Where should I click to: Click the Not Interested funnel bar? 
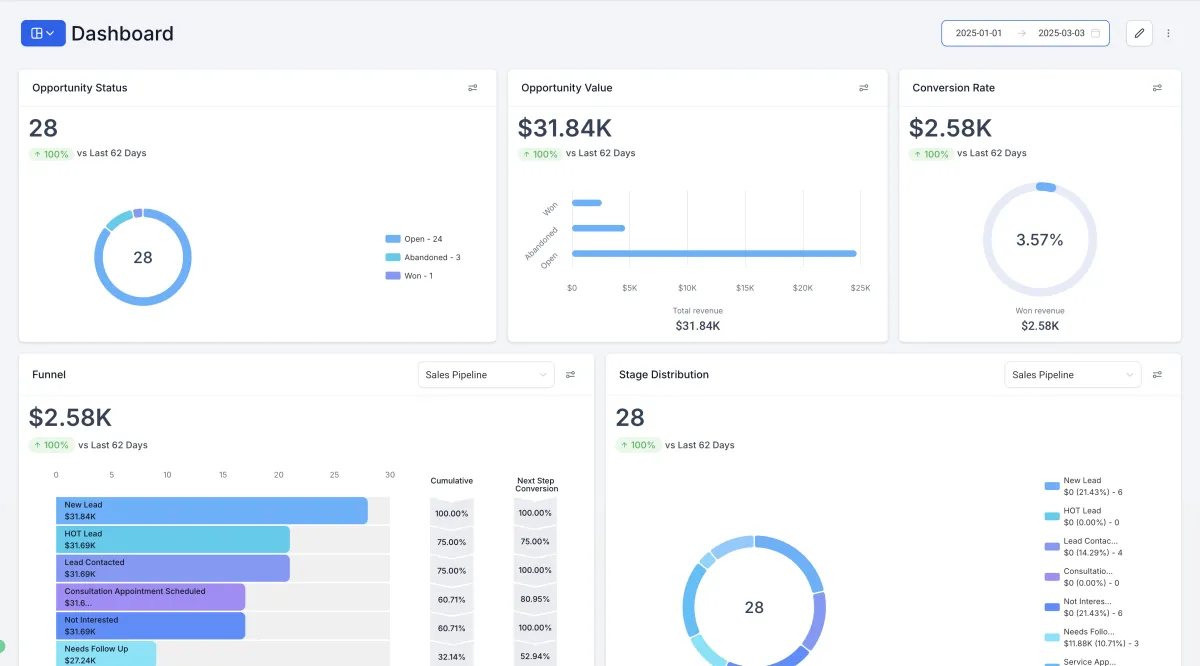(151, 626)
